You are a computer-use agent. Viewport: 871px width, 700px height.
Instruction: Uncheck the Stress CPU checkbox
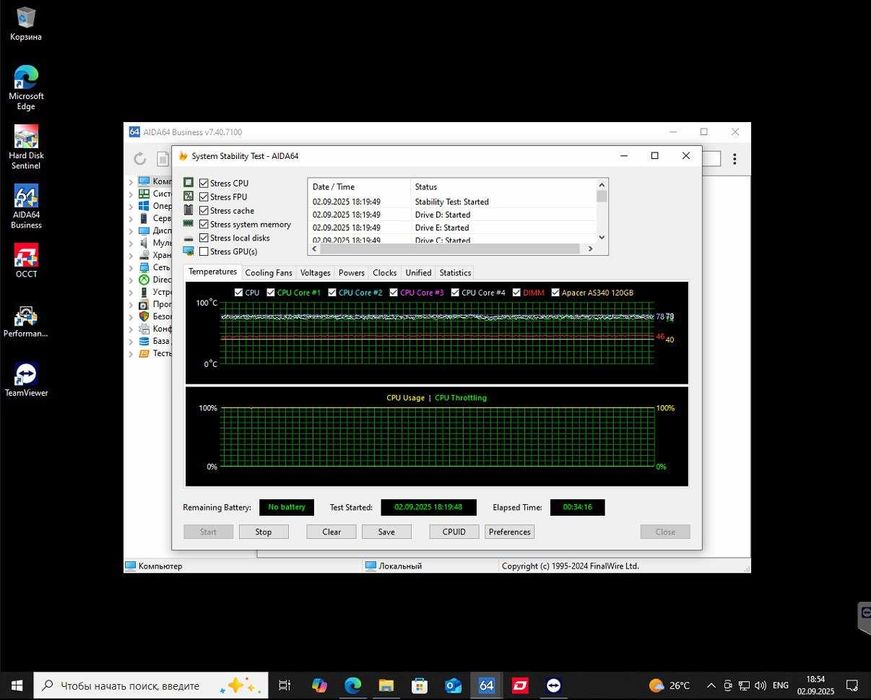(204, 183)
